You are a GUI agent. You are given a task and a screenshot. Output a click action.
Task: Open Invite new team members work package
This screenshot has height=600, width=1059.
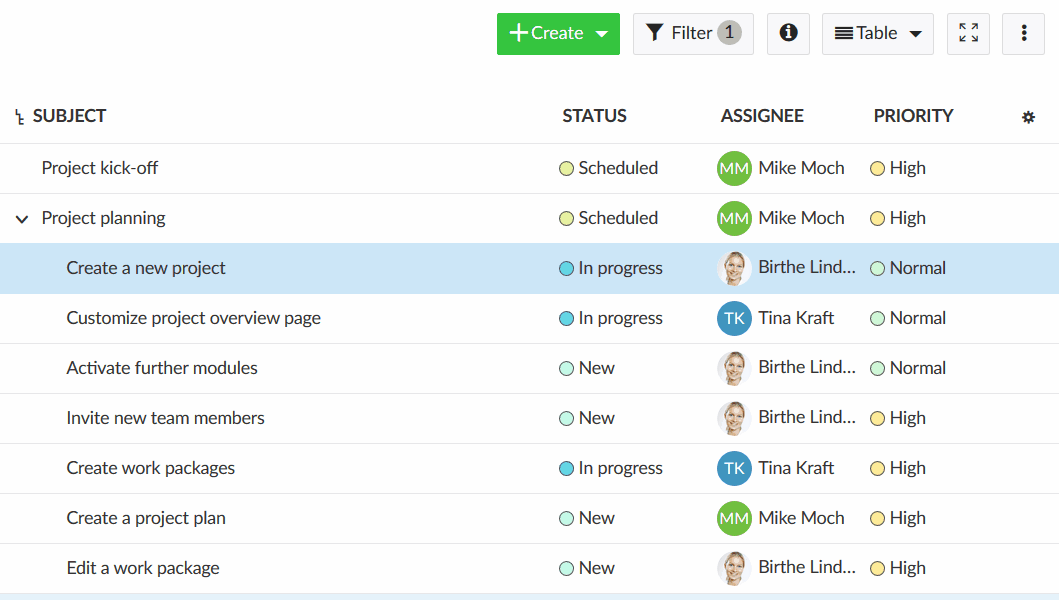coord(165,418)
